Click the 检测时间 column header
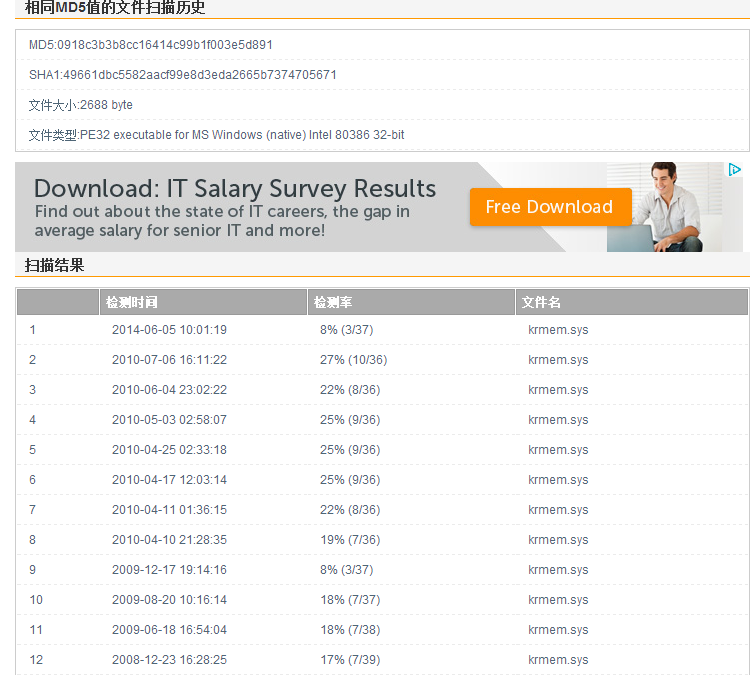 click(203, 302)
